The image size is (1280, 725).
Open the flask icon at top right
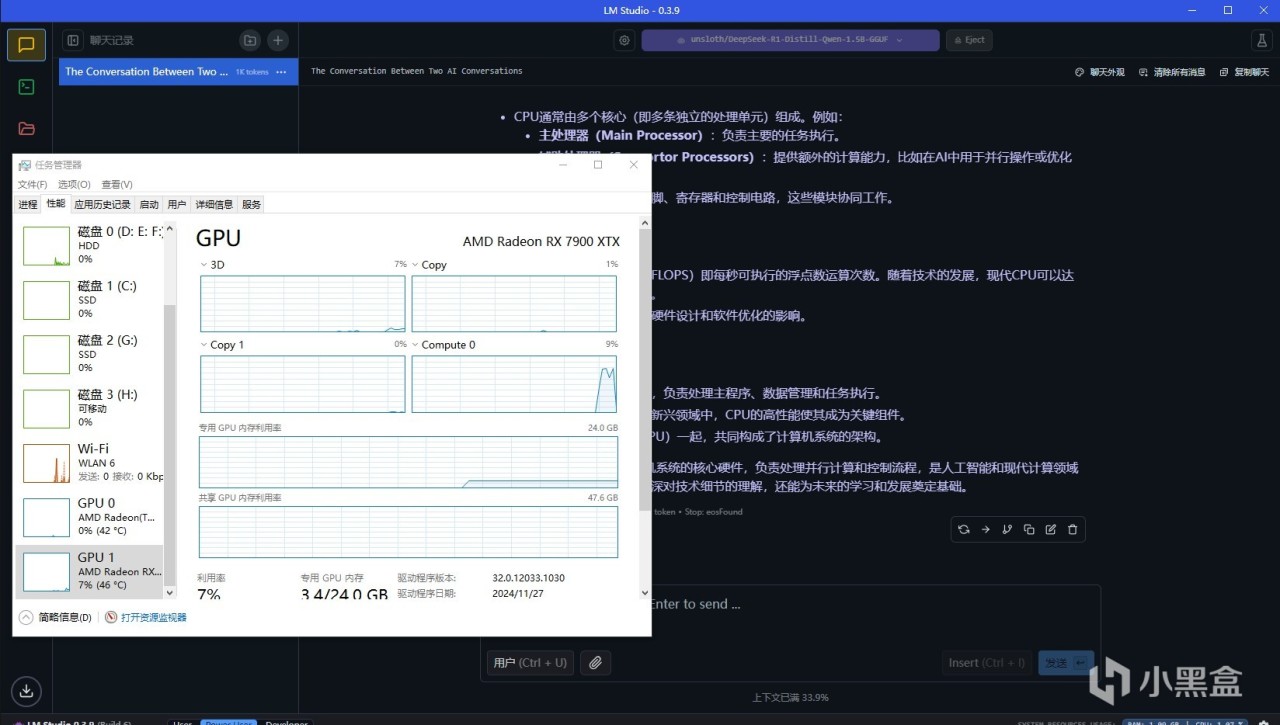pos(1260,40)
